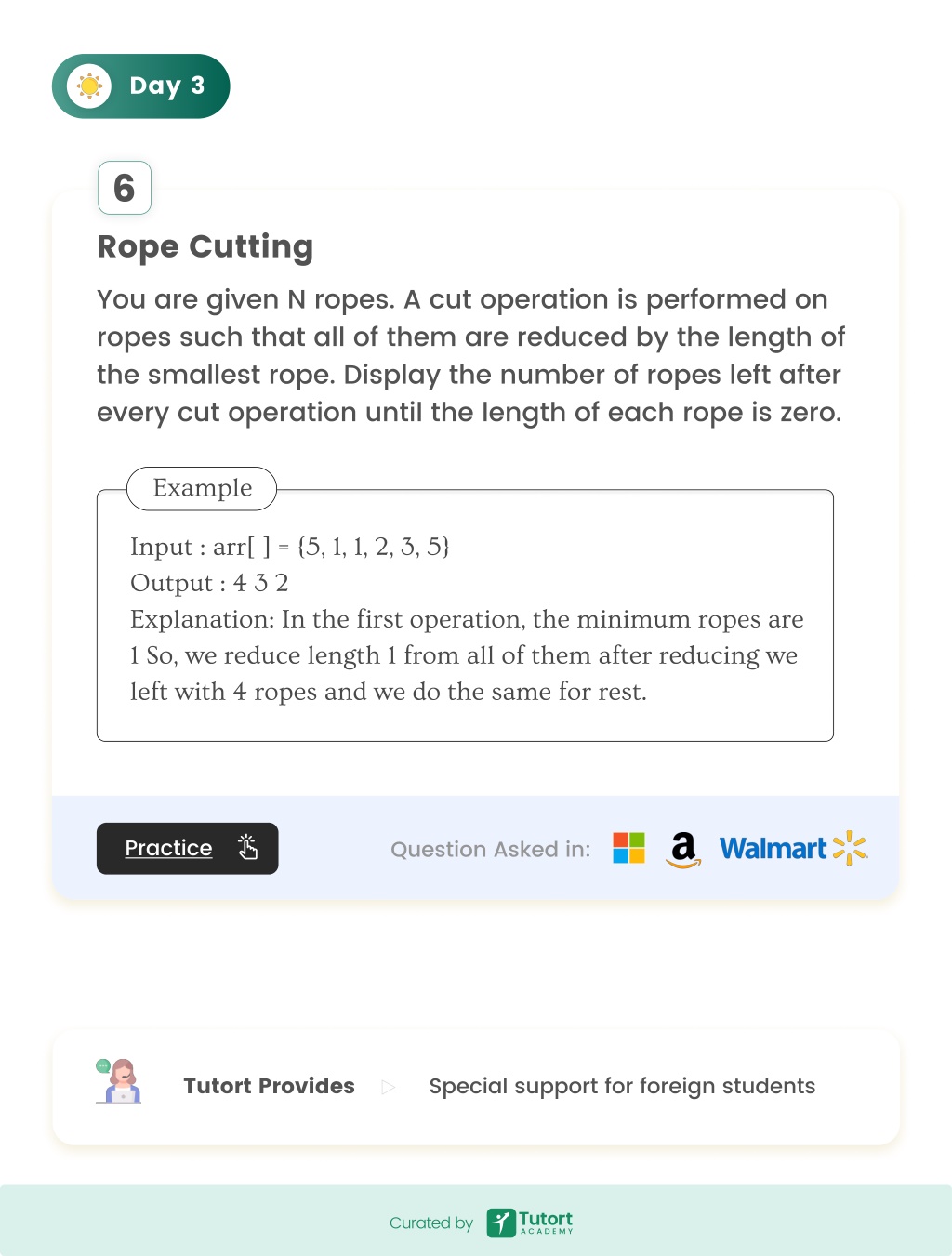This screenshot has width=952, height=1256.
Task: Select the Day 3 green badge
Action: click(140, 86)
